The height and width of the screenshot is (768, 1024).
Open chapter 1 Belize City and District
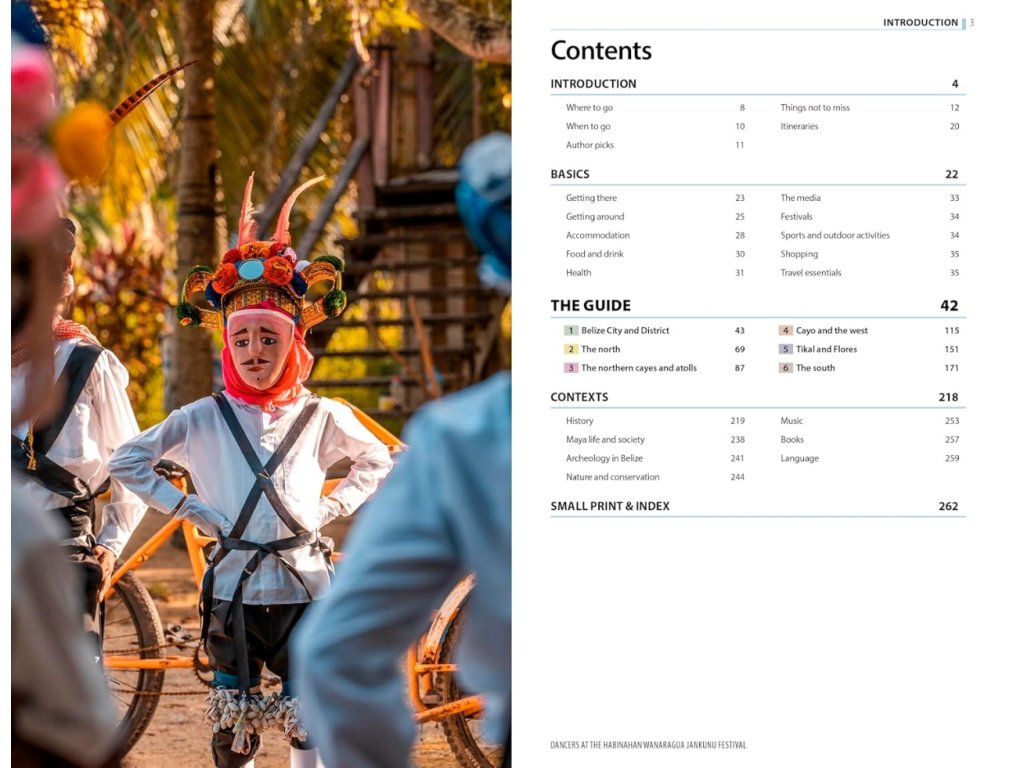click(x=625, y=330)
